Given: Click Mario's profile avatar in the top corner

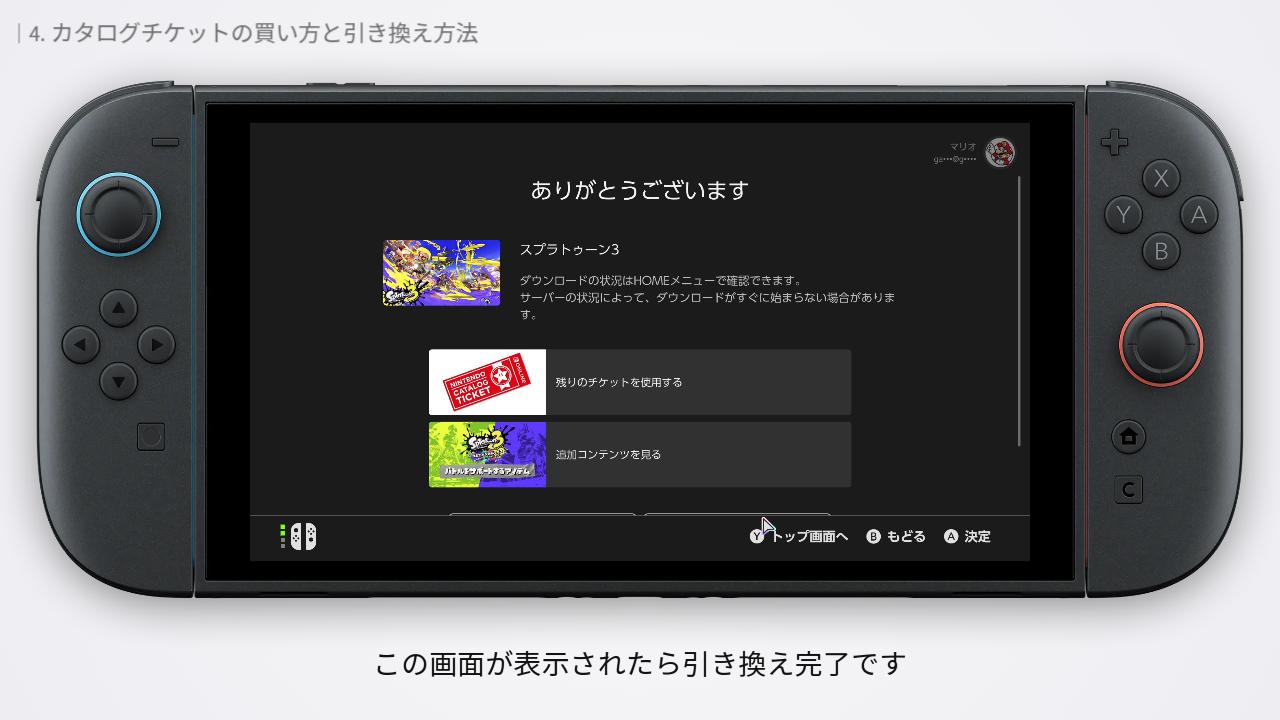Looking at the screenshot, I should point(998,152).
